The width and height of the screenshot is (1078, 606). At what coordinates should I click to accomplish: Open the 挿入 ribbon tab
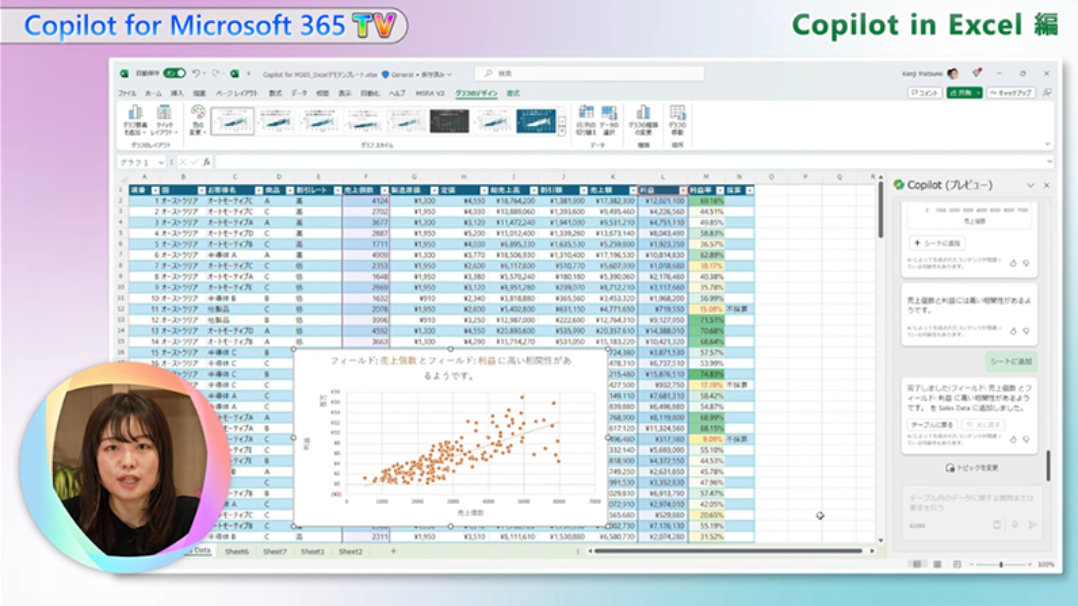(x=177, y=92)
